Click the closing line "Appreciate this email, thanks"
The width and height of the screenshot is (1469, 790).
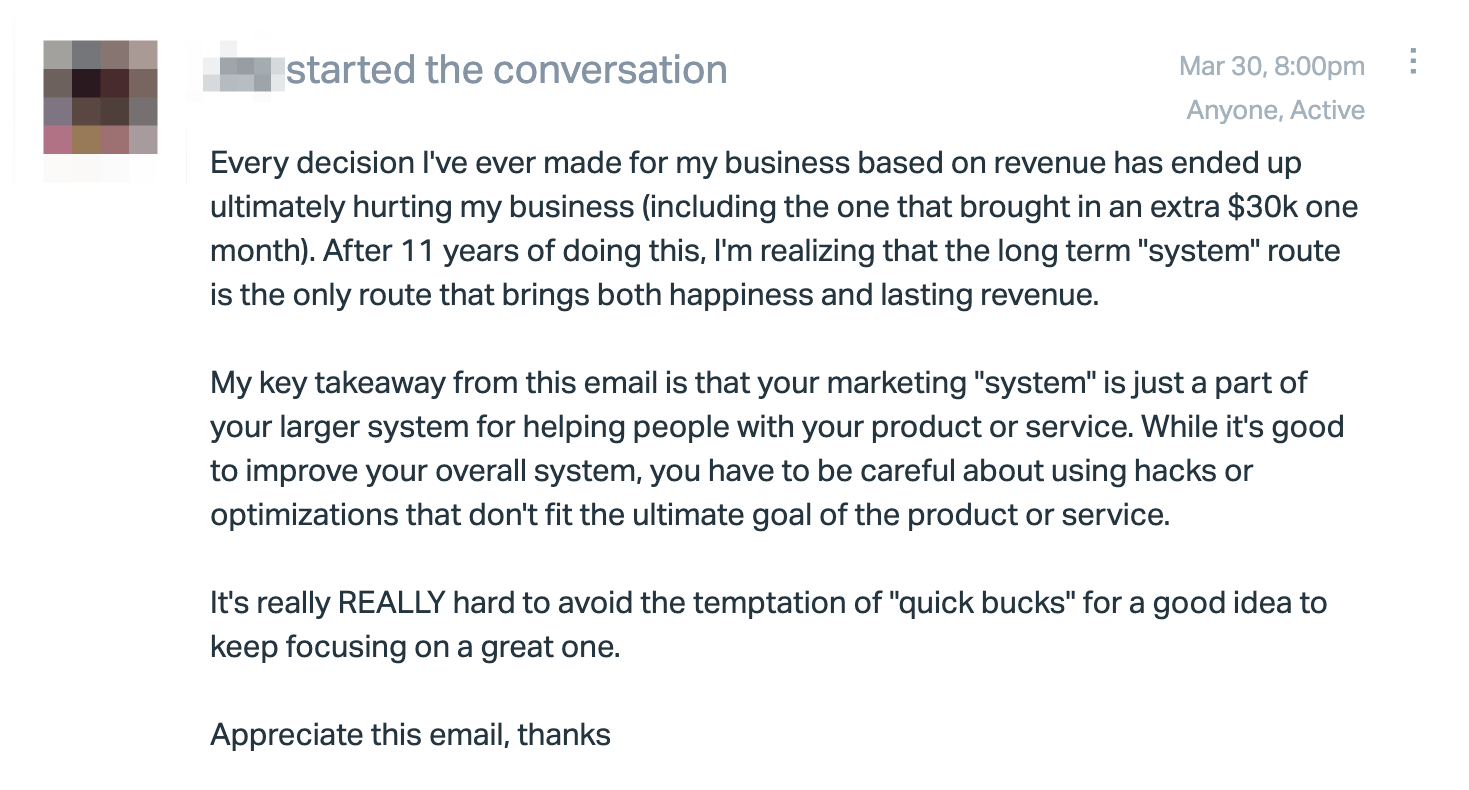(x=410, y=735)
